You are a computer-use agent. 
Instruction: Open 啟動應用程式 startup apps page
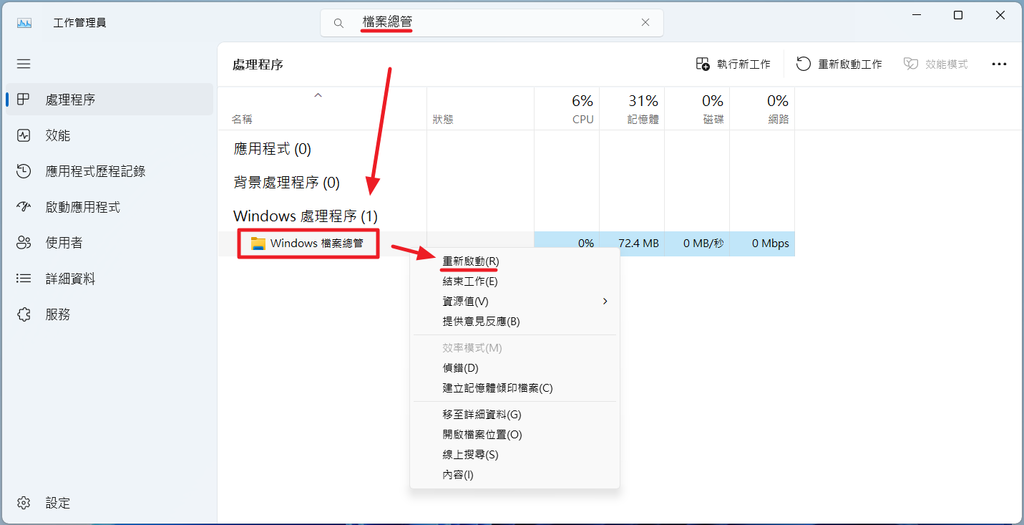click(x=109, y=208)
